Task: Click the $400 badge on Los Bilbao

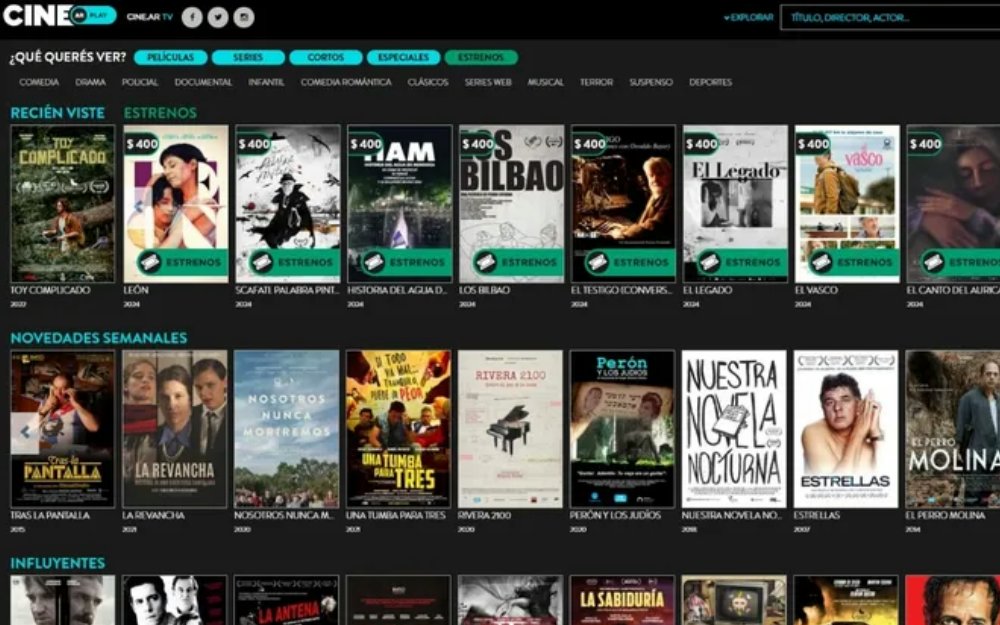Action: (x=478, y=144)
